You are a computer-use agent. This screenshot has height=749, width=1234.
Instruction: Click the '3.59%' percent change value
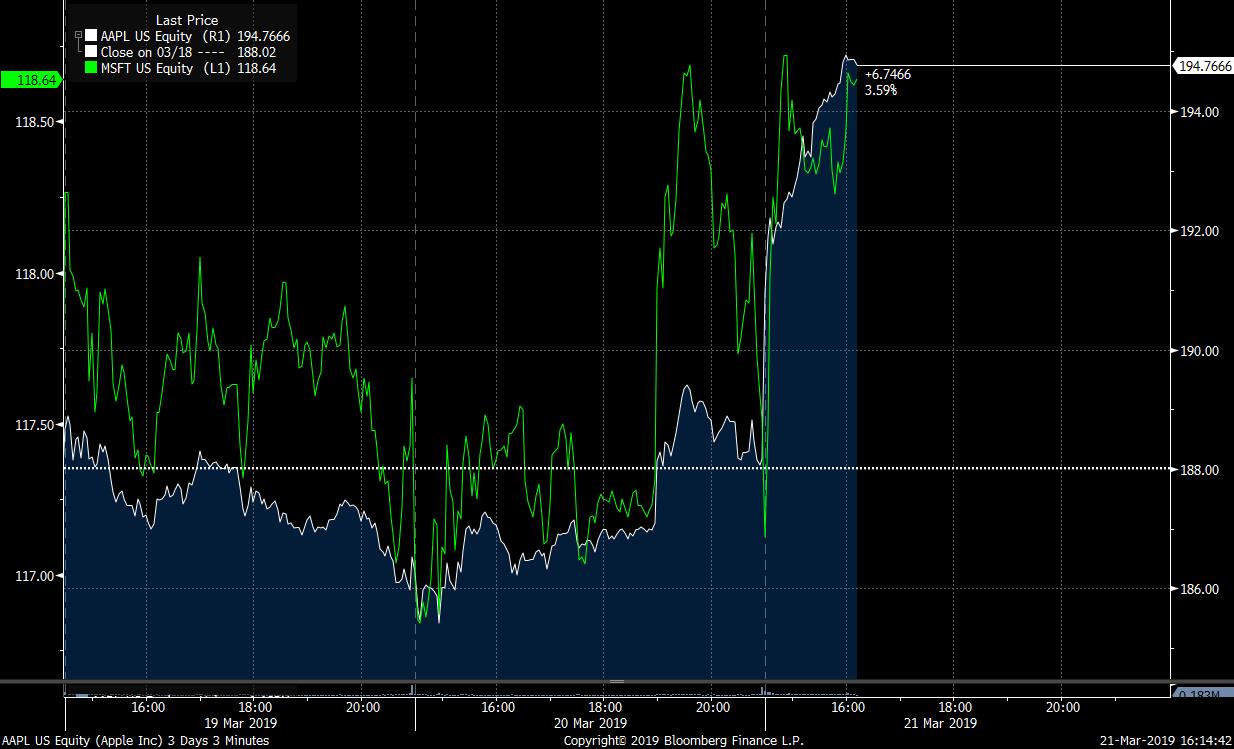coord(881,90)
